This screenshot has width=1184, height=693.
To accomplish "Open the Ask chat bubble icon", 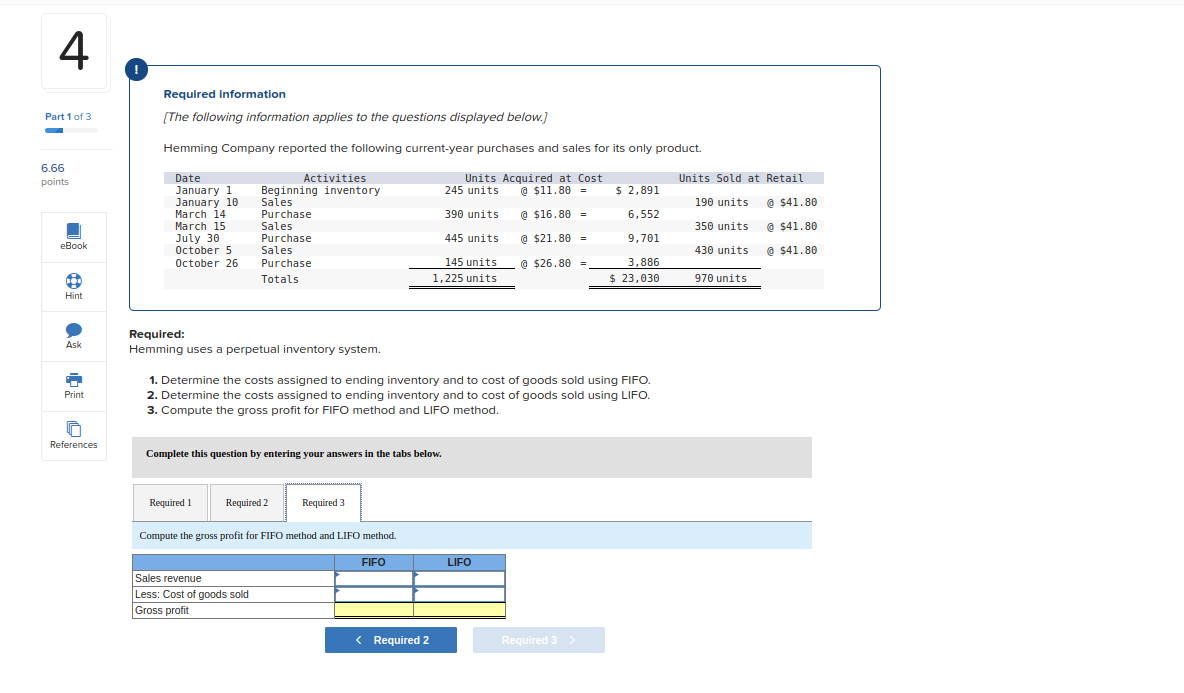I will point(73,330).
